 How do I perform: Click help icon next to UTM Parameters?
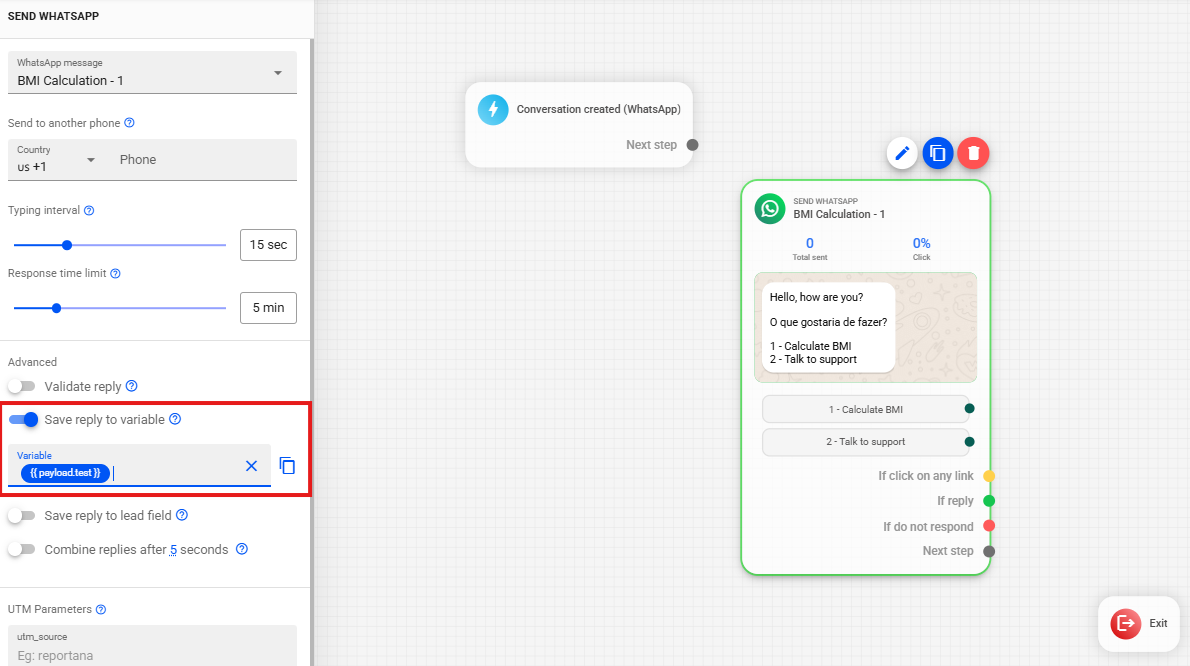coord(100,610)
